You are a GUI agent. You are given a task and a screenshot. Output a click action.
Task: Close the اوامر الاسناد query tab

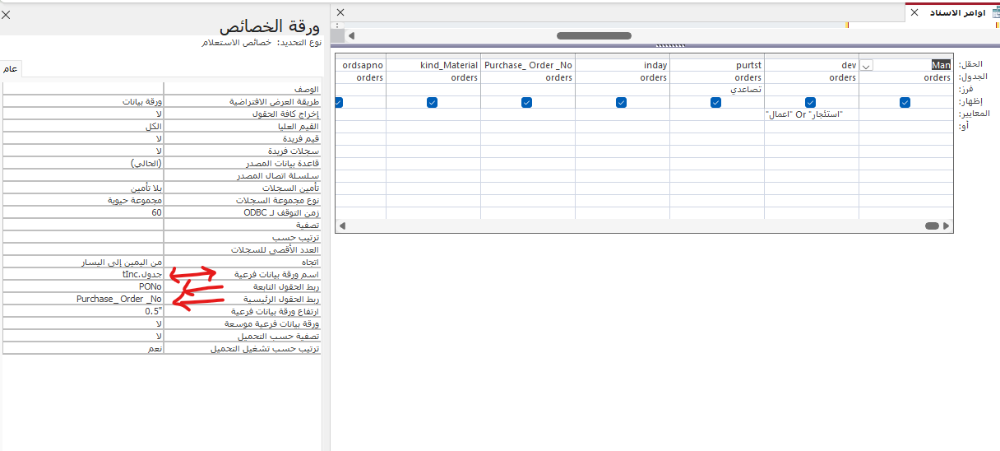click(x=914, y=12)
